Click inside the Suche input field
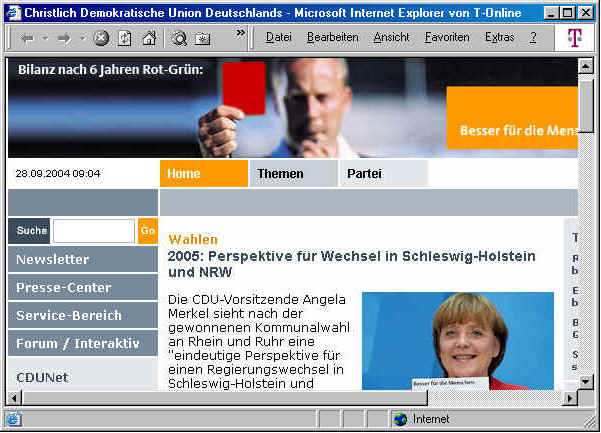Screen dimensions: 601x433 (94, 231)
